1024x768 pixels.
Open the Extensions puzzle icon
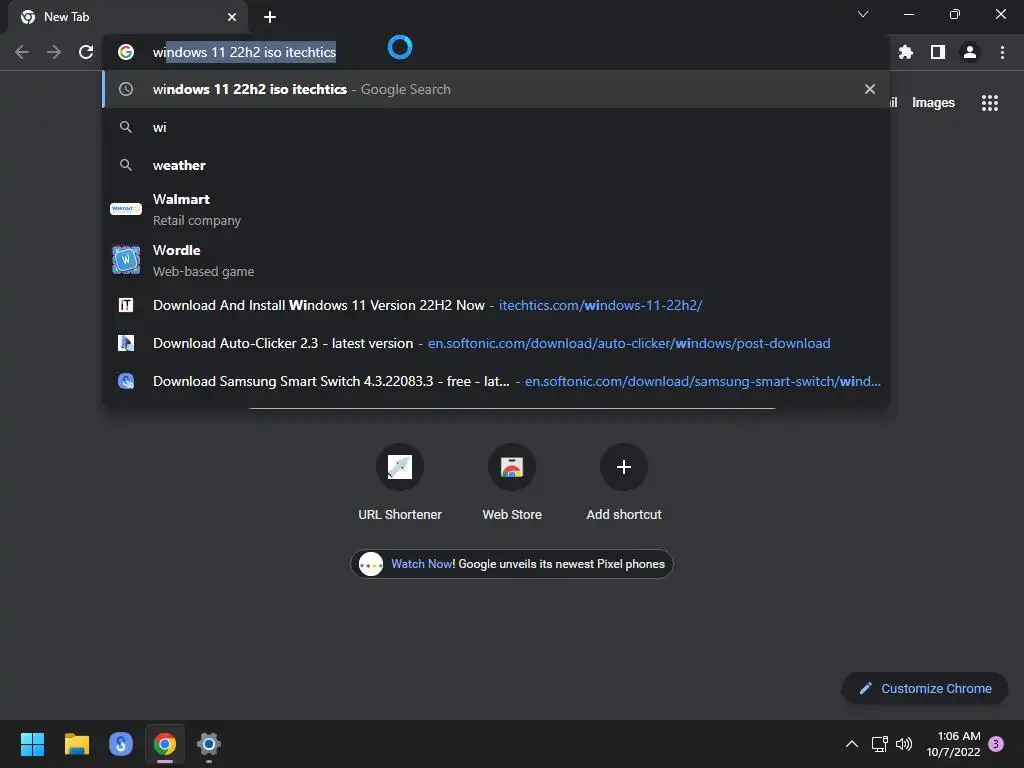coord(905,52)
